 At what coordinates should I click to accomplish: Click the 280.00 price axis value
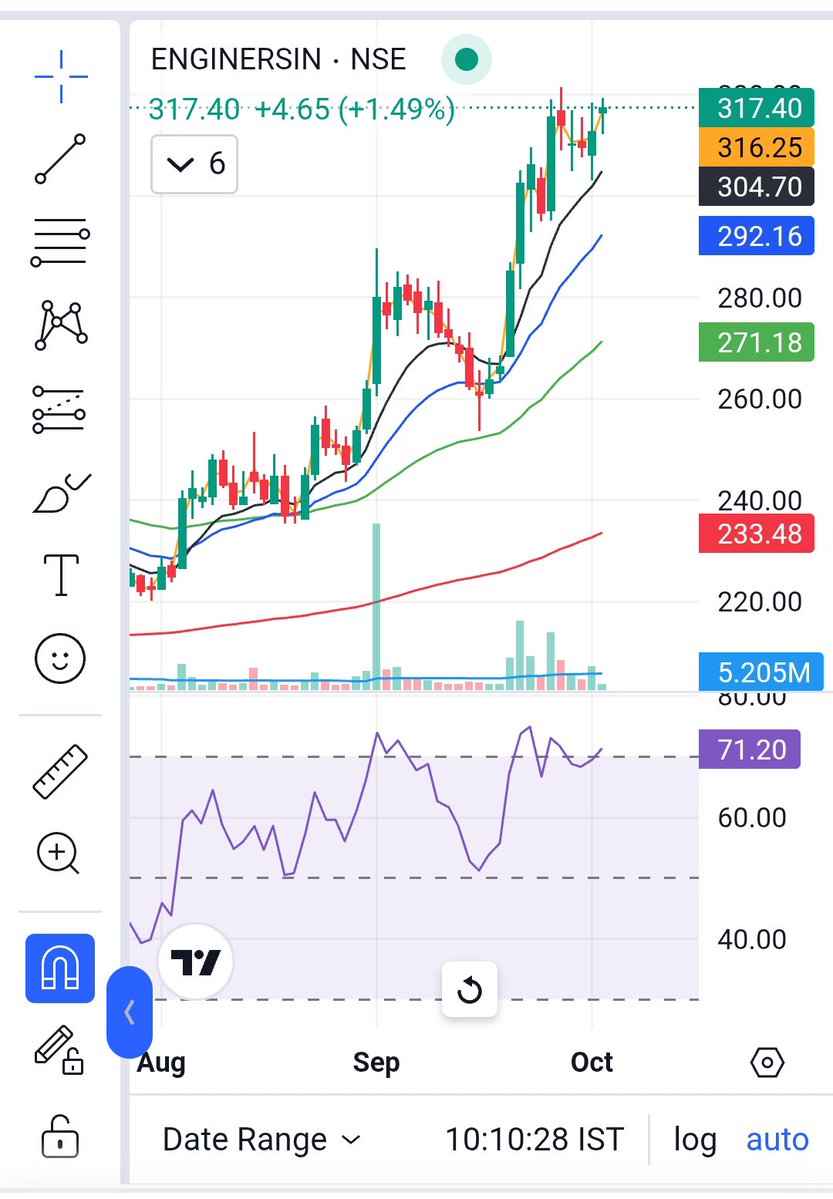point(760,298)
